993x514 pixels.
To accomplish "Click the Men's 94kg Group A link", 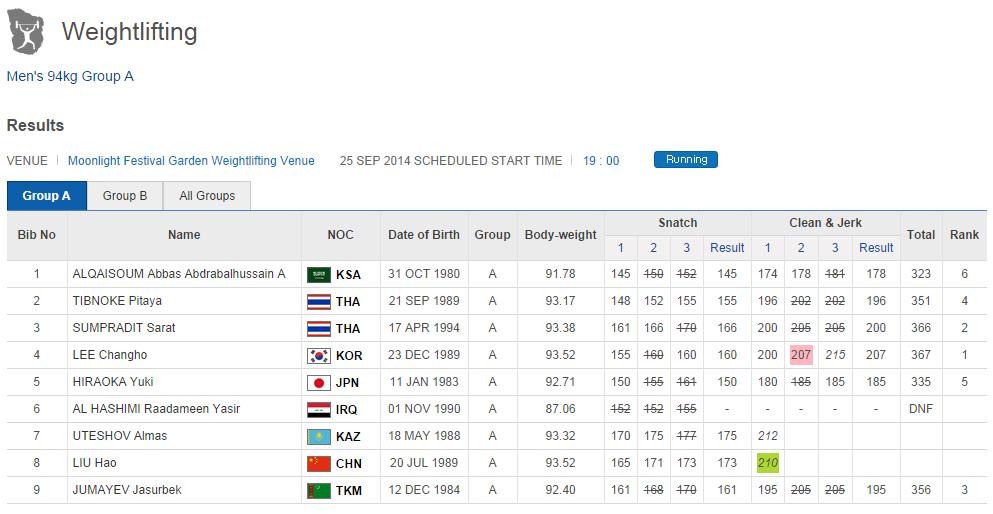I will 70,76.
